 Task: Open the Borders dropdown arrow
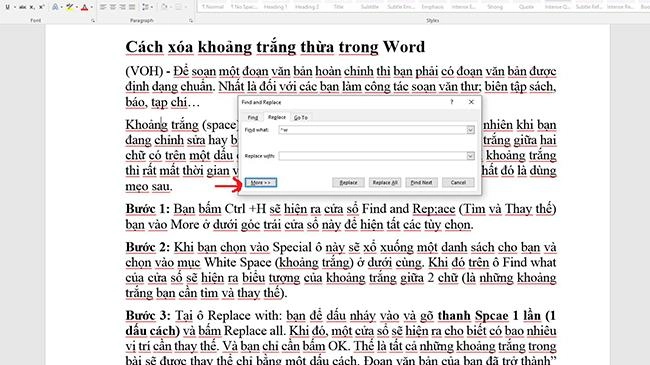(x=186, y=7)
